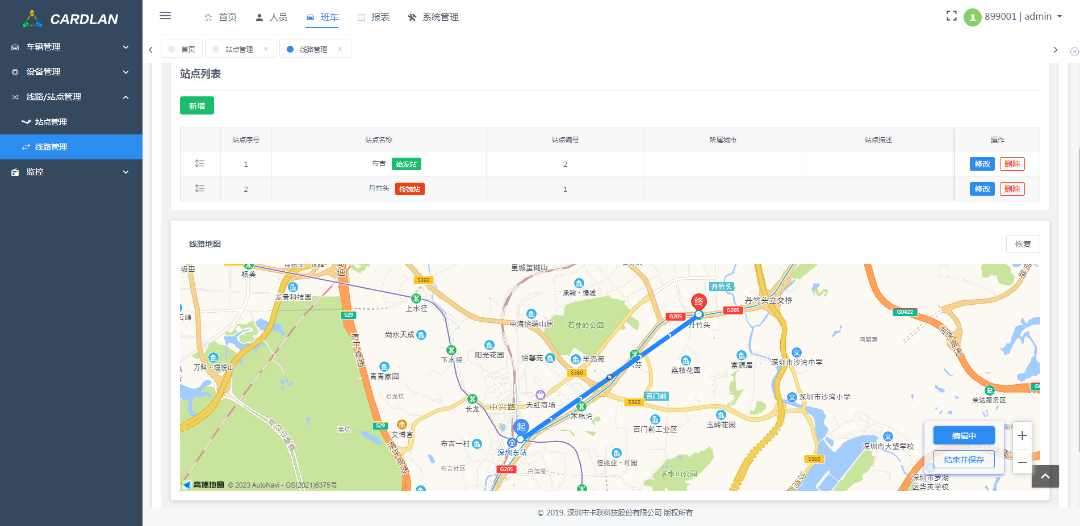The height and width of the screenshot is (526, 1080).
Task: Open the 报表 top menu
Action: pos(373,17)
